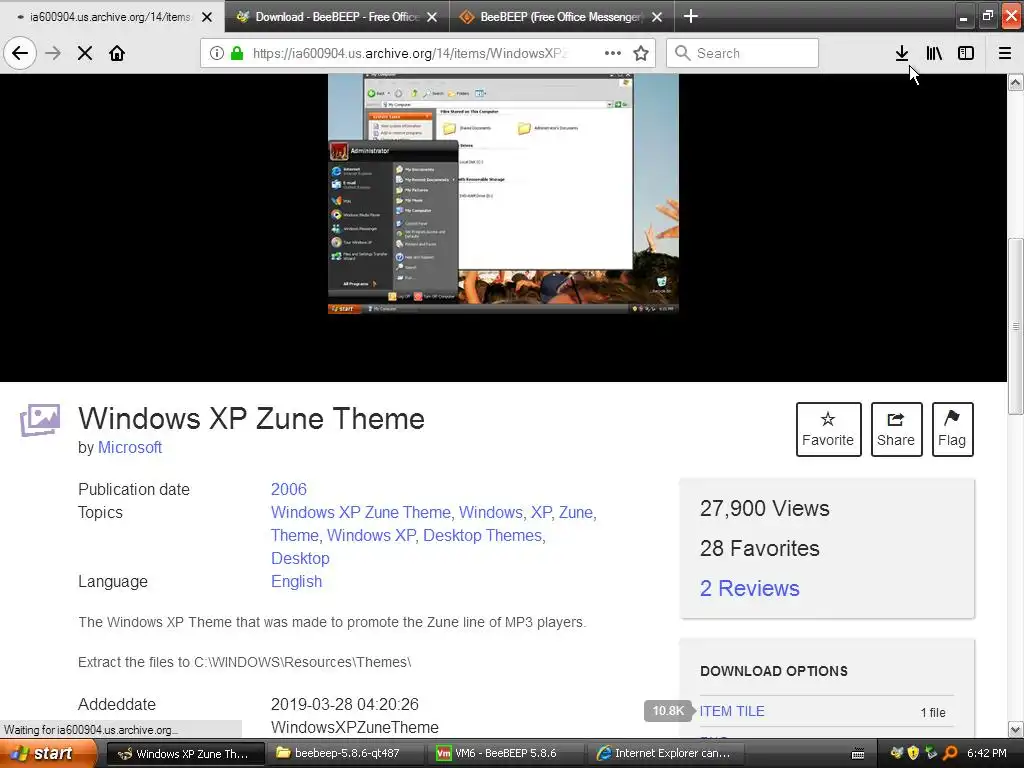Open the Firefox hamburger menu
Image resolution: width=1024 pixels, height=768 pixels.
pyautogui.click(x=1005, y=53)
